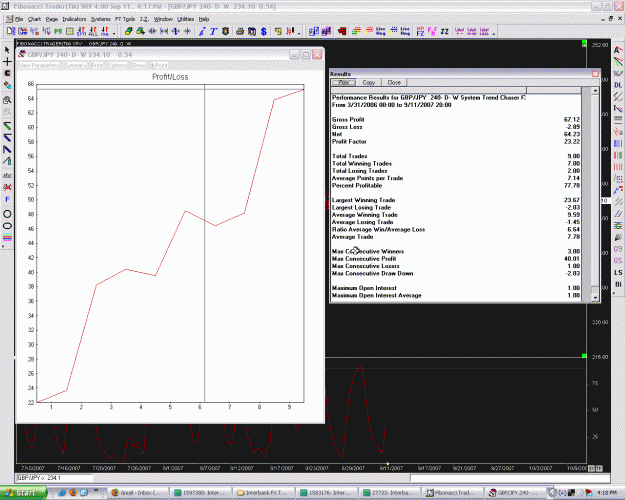Viewport: 625px width, 500px height.
Task: Click the printer icon in toolbar
Action: coord(240,31)
